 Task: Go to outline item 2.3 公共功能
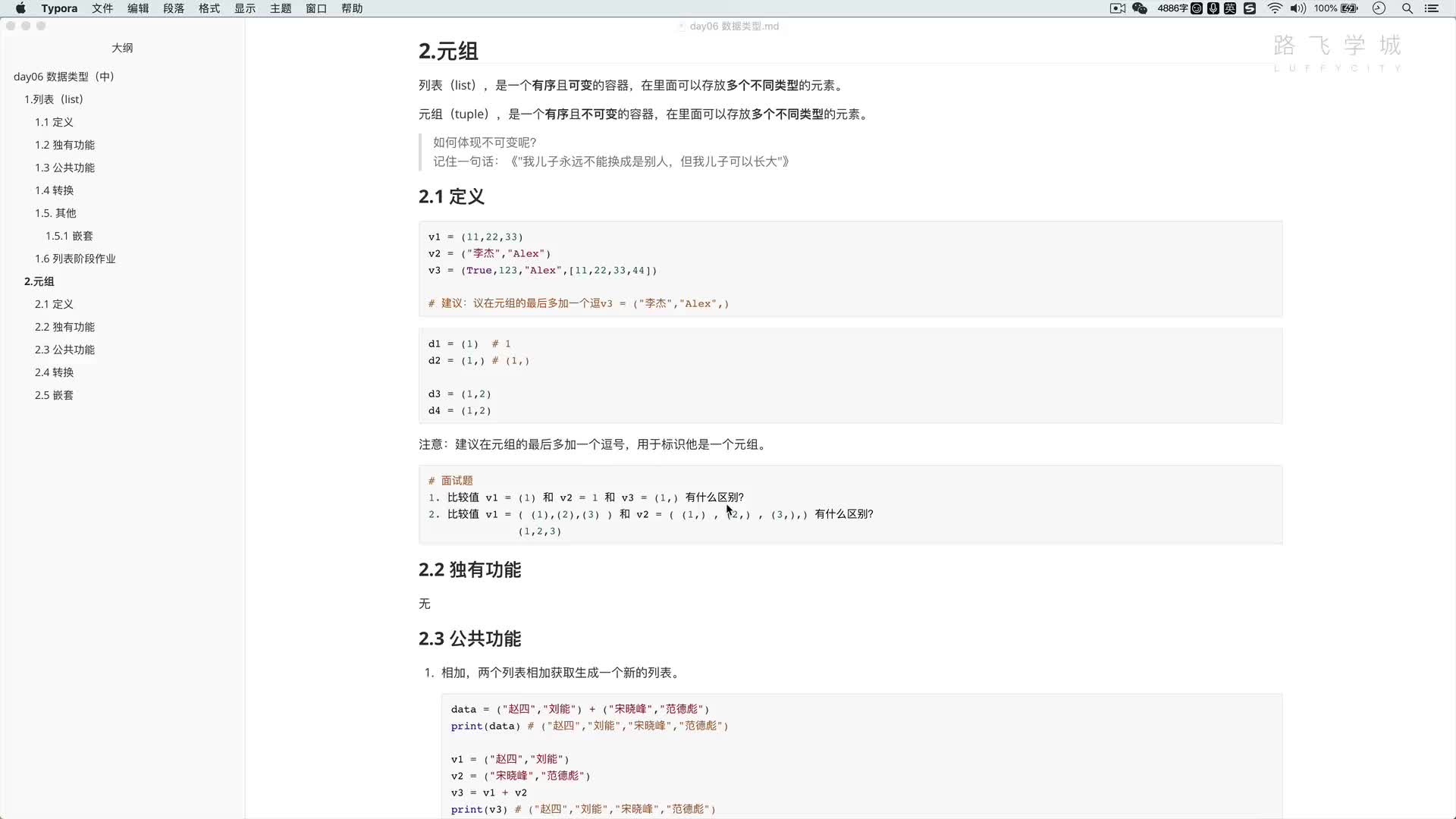coord(64,350)
